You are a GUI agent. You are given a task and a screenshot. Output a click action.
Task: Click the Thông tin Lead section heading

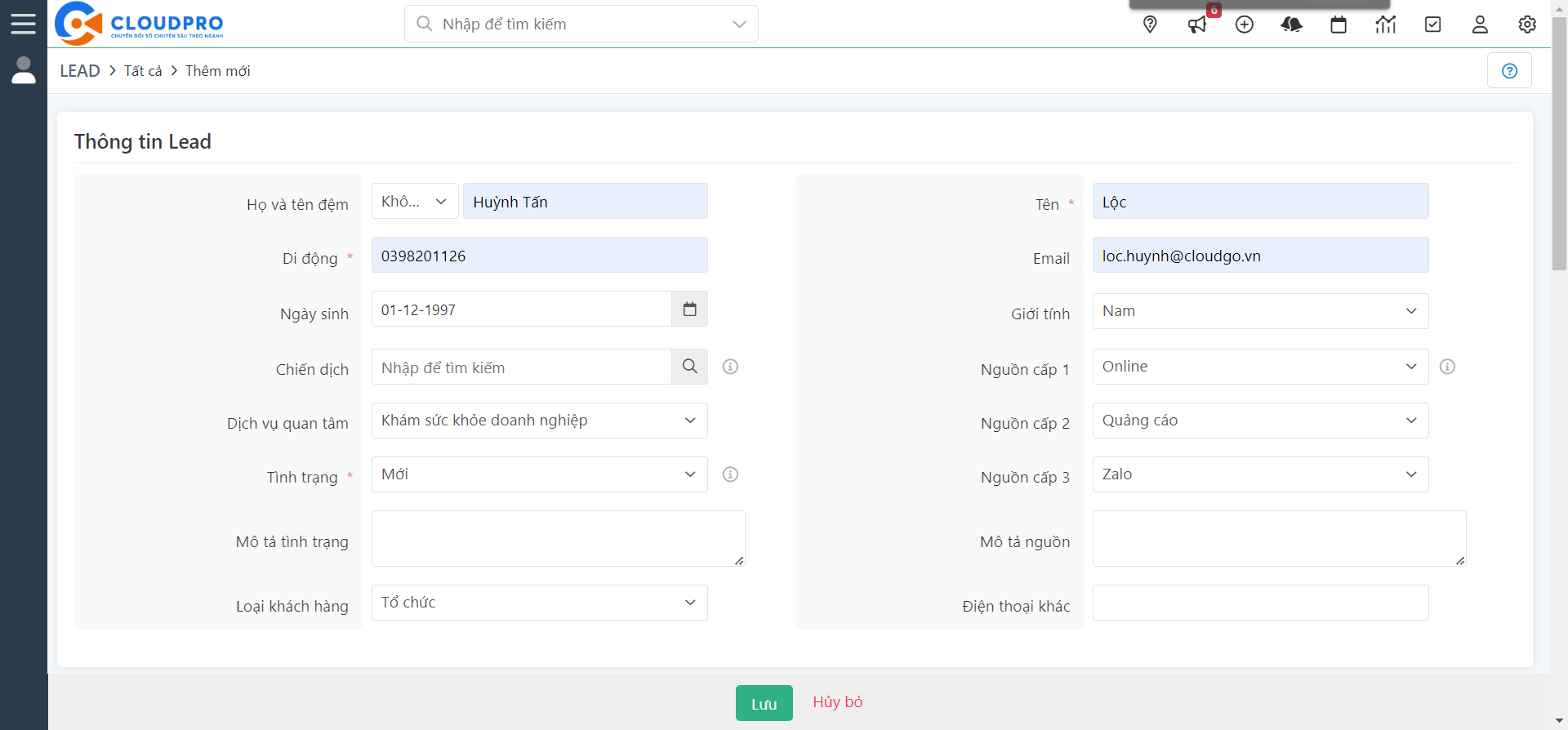point(143,141)
